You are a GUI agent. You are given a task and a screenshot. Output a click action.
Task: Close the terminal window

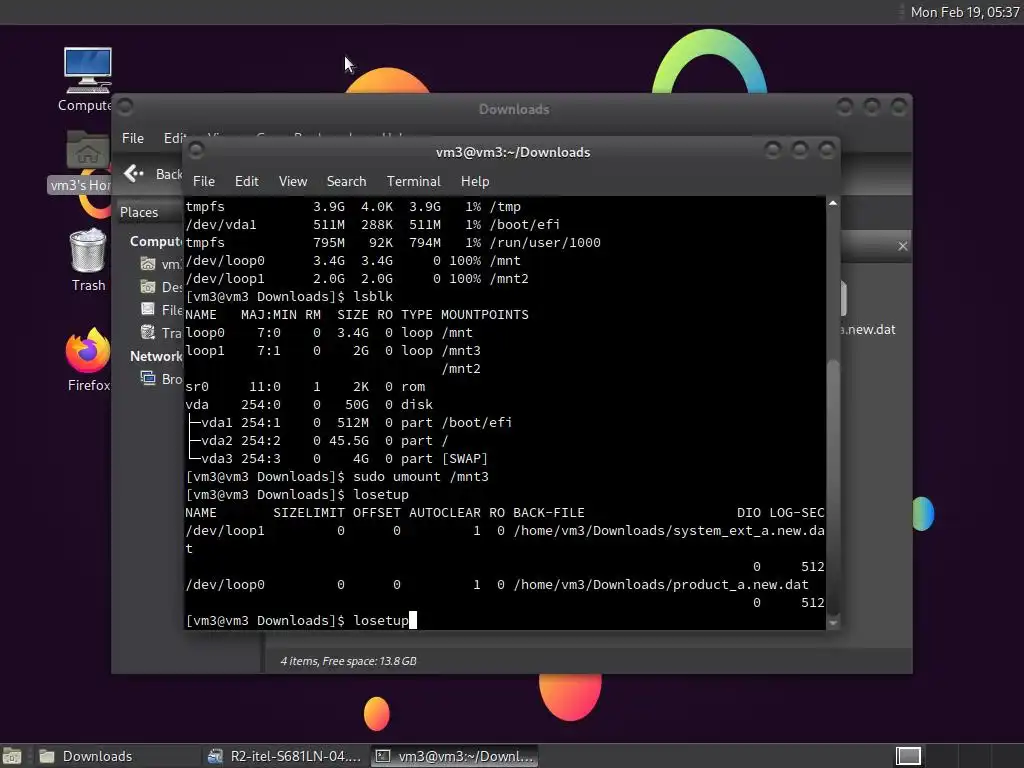pyautogui.click(x=827, y=151)
